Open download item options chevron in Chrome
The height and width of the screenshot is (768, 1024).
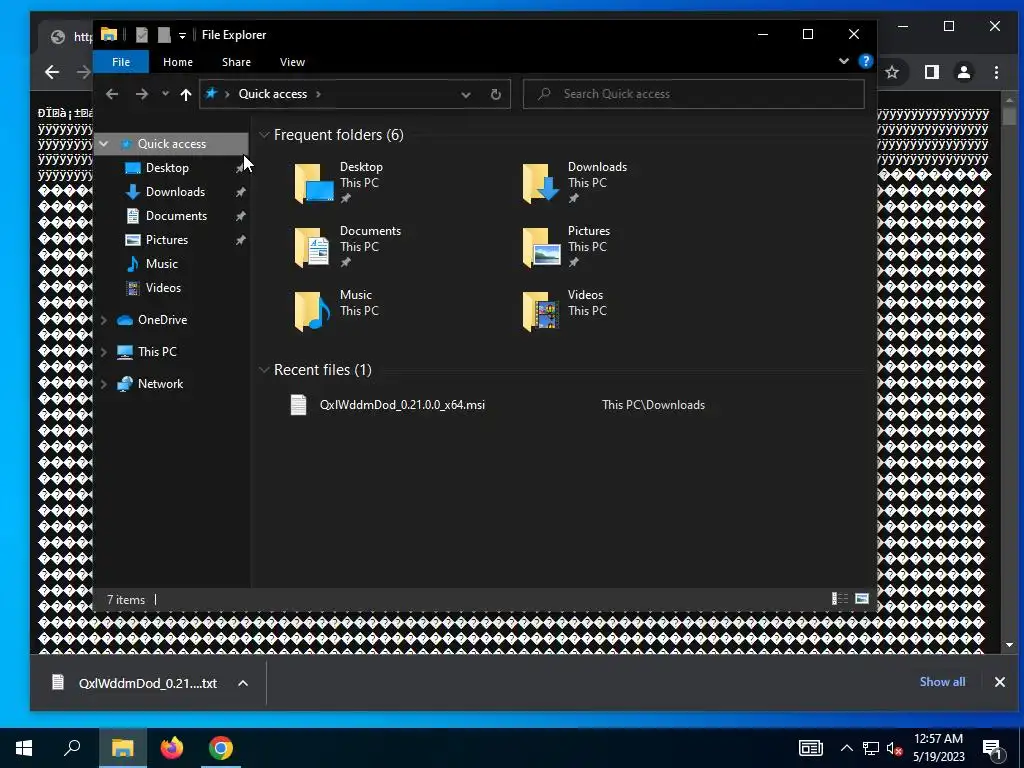243,683
